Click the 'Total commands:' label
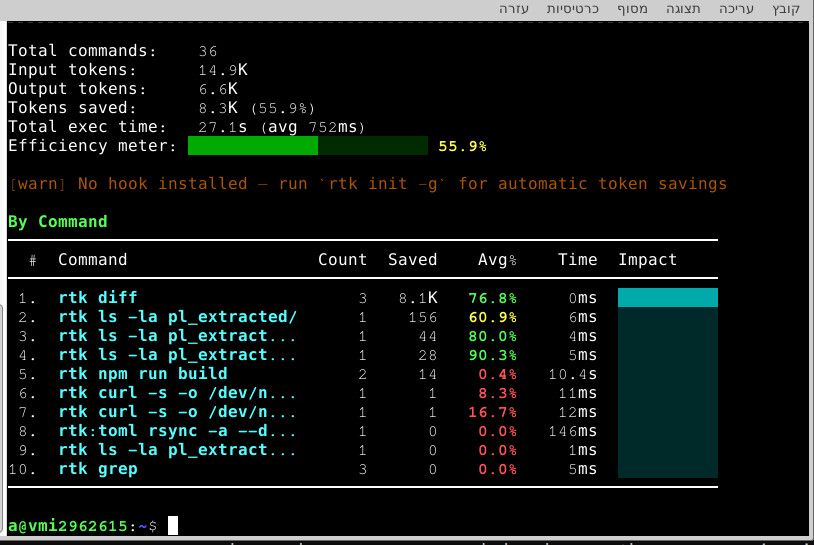Image resolution: width=814 pixels, height=545 pixels. pos(82,50)
